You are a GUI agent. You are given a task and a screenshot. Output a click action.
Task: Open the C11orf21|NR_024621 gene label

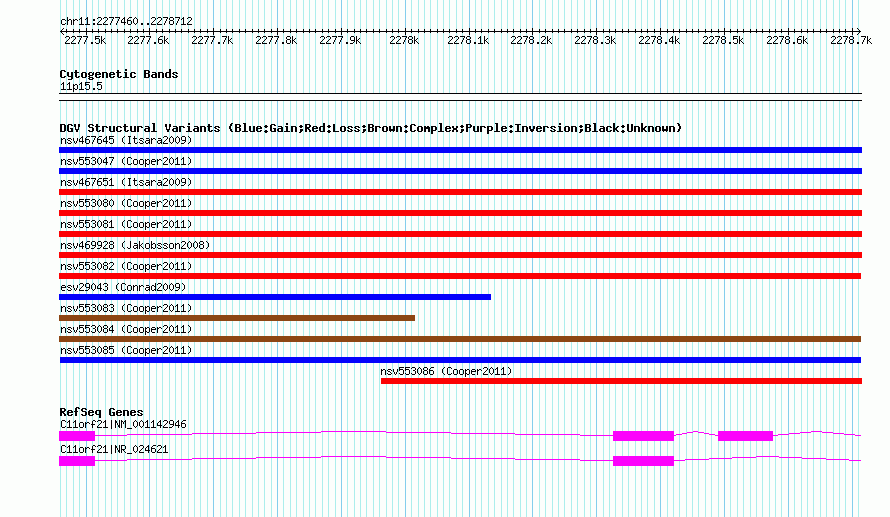click(114, 449)
